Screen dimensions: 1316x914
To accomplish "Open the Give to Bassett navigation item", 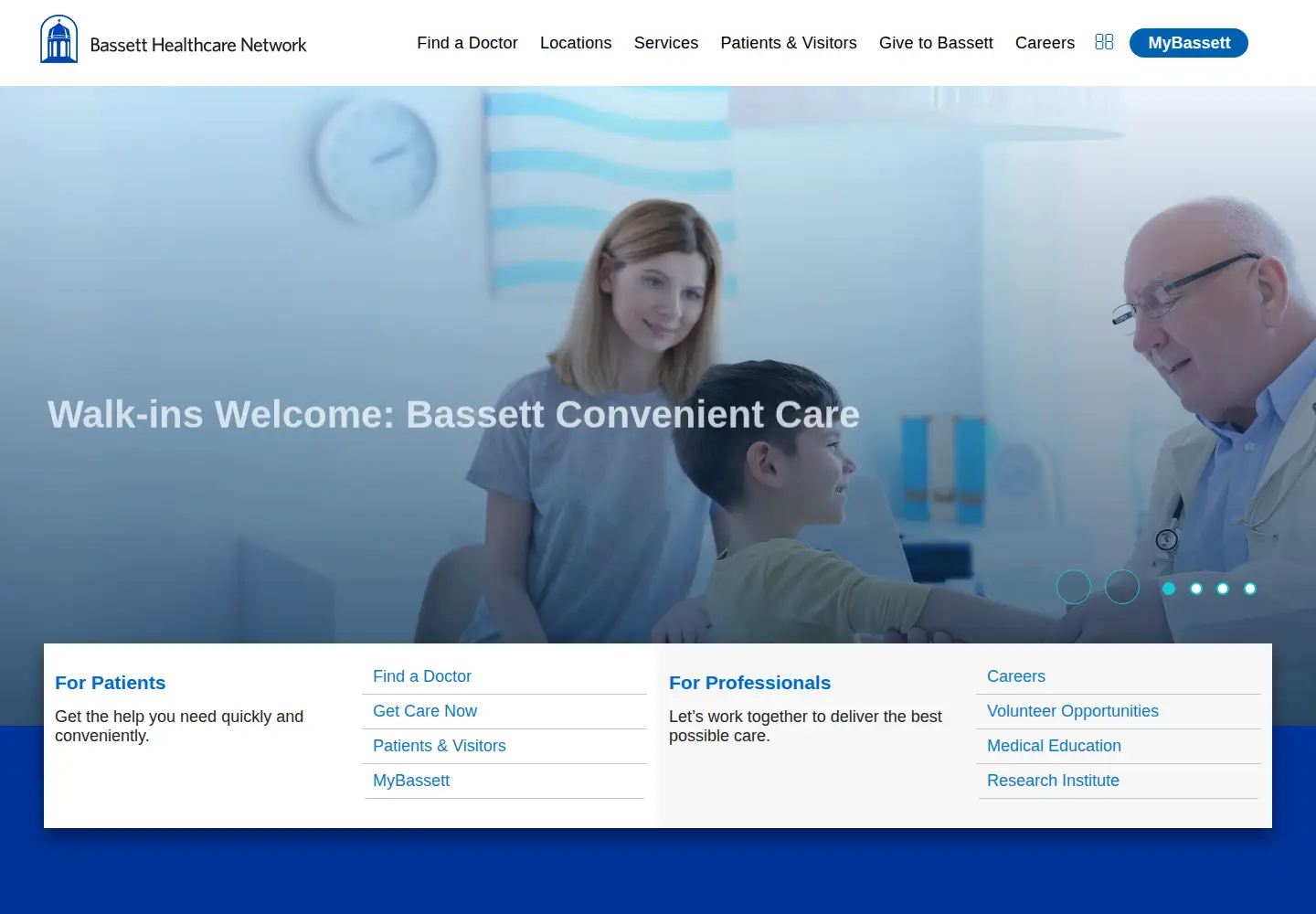I will coord(936,43).
